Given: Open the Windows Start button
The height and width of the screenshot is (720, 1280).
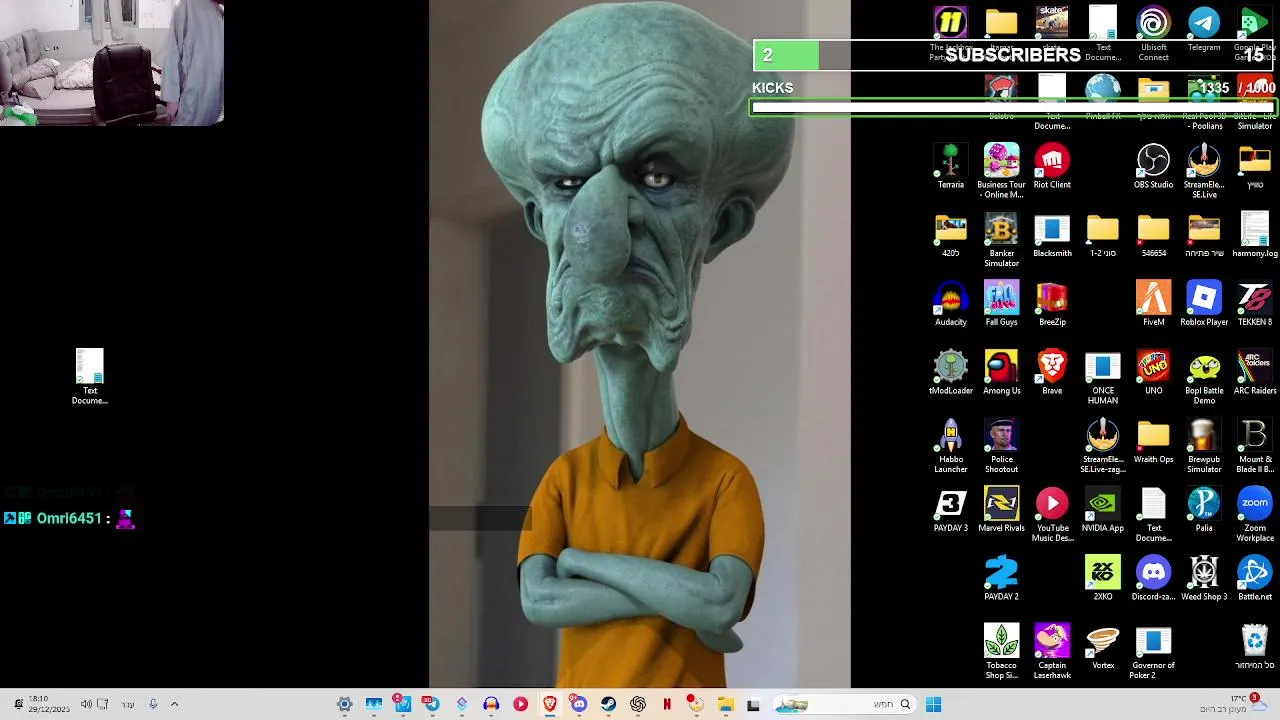Looking at the screenshot, I should point(933,704).
